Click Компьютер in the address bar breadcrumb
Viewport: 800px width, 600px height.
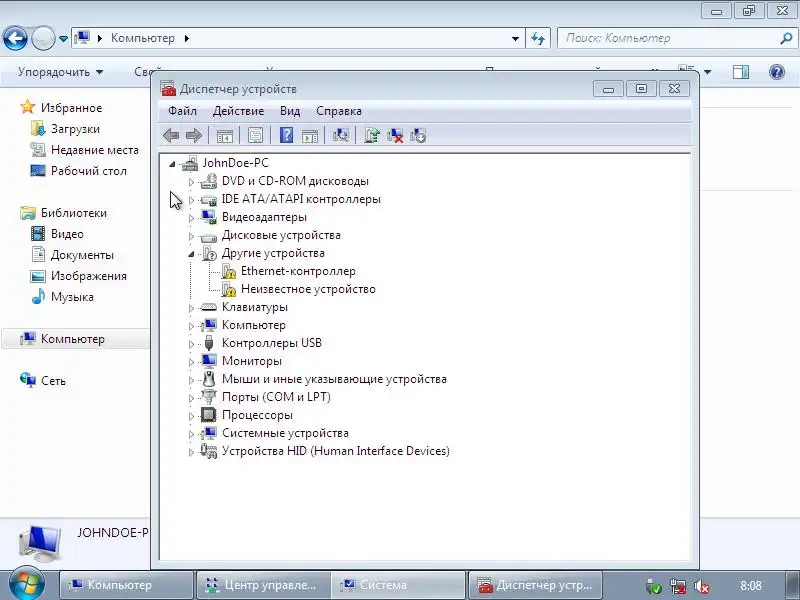point(143,38)
